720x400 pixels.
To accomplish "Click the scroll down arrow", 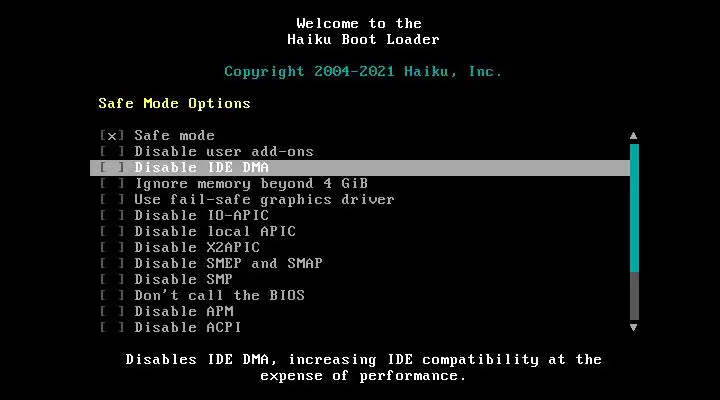I will click(x=634, y=327).
